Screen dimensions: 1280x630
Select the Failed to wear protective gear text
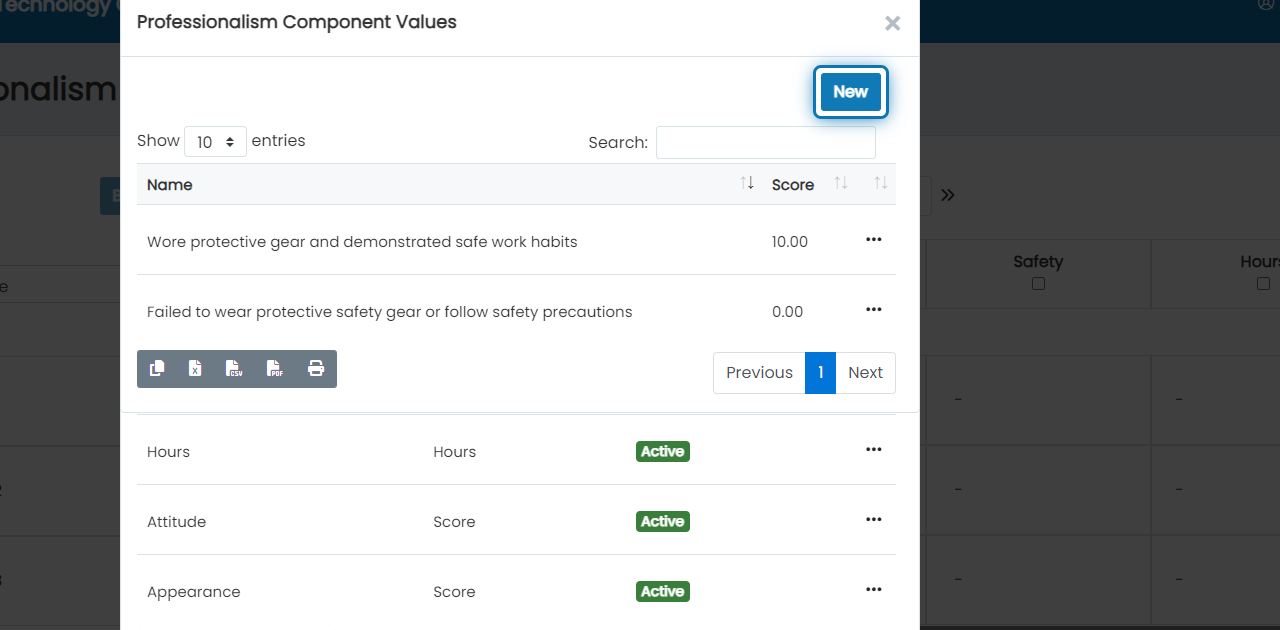coord(390,312)
